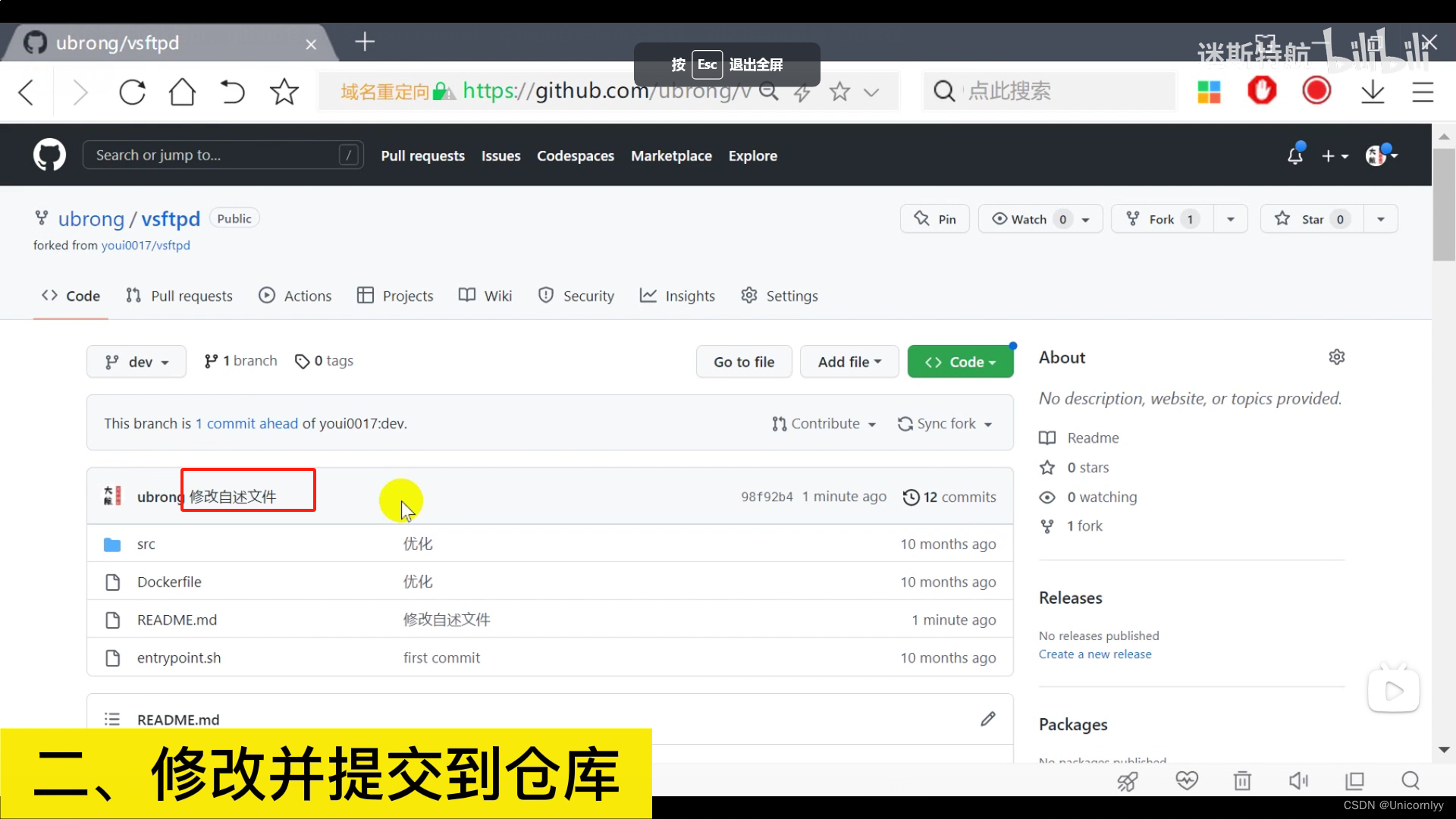Expand the address bar dropdown chevron
This screenshot has height=819, width=1456.
[871, 93]
